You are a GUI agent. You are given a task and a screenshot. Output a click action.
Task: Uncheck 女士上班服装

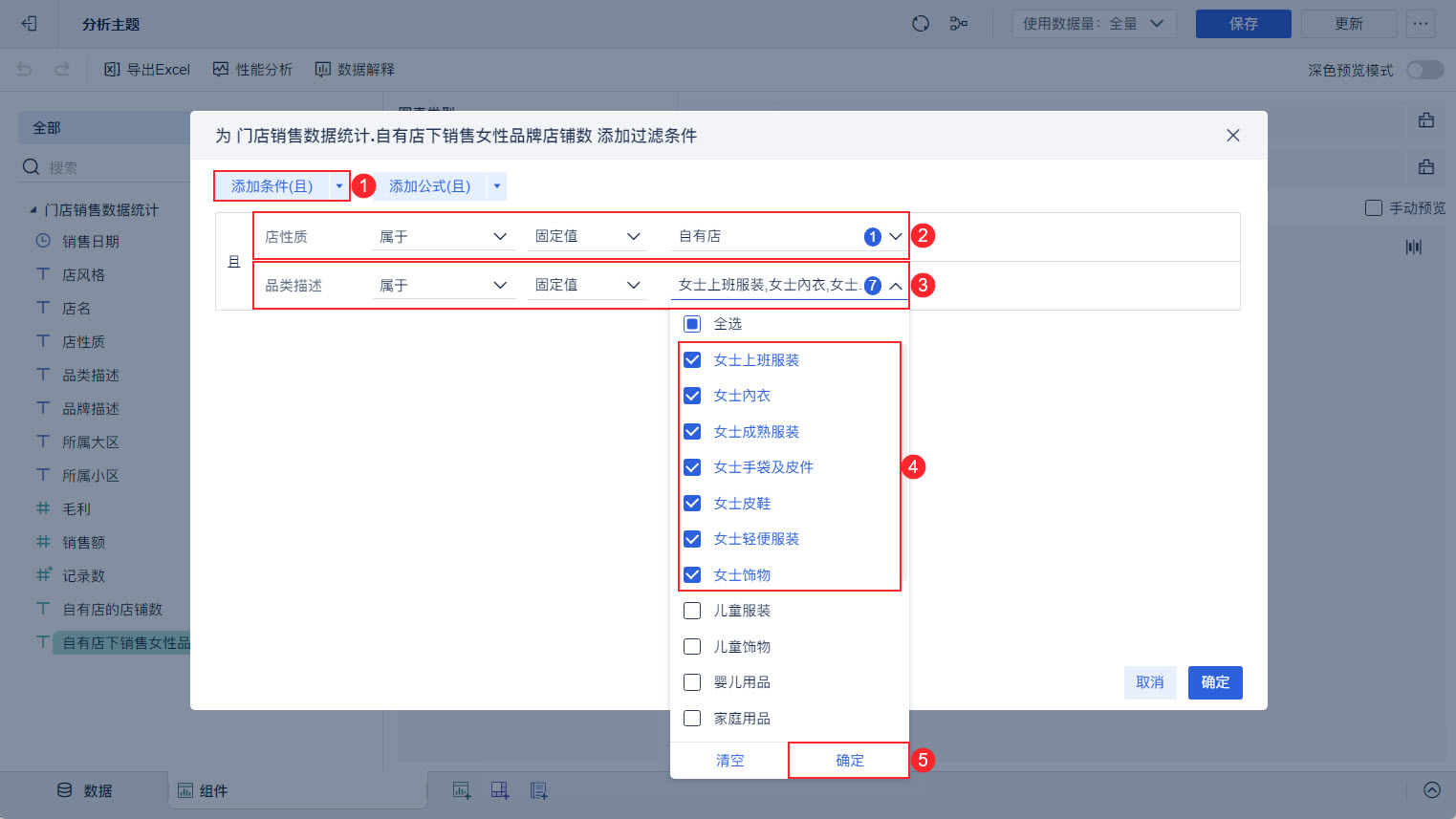click(692, 360)
